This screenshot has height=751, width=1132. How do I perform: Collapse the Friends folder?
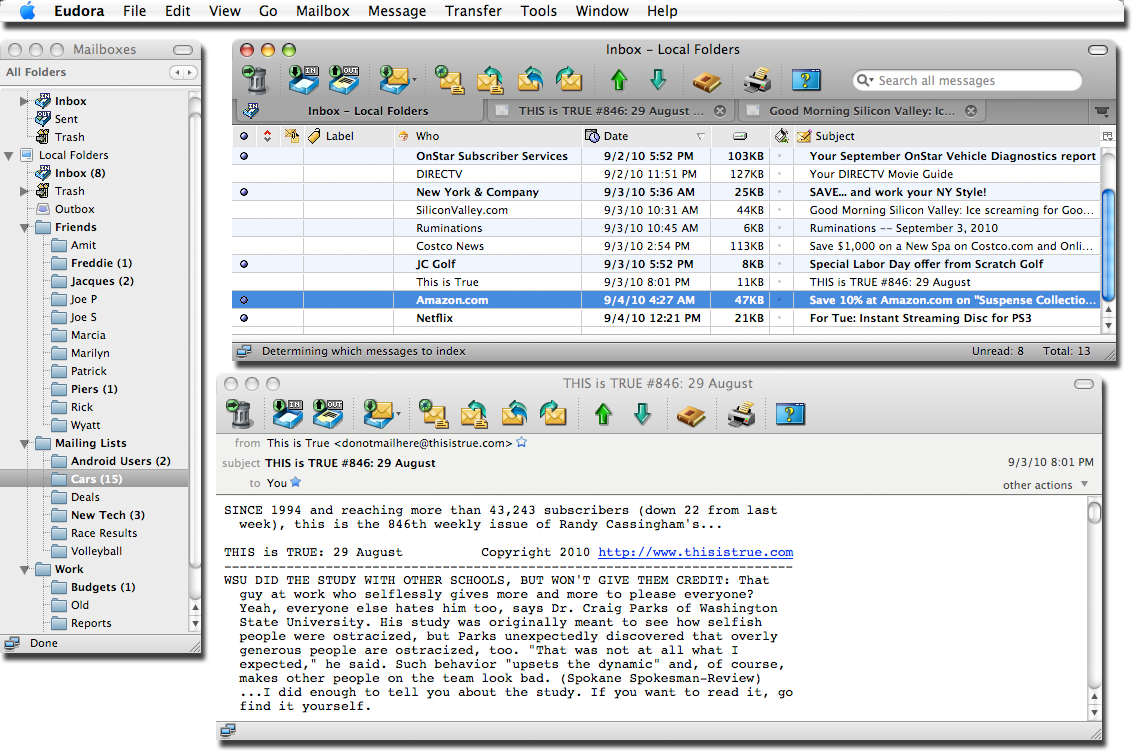click(x=24, y=227)
